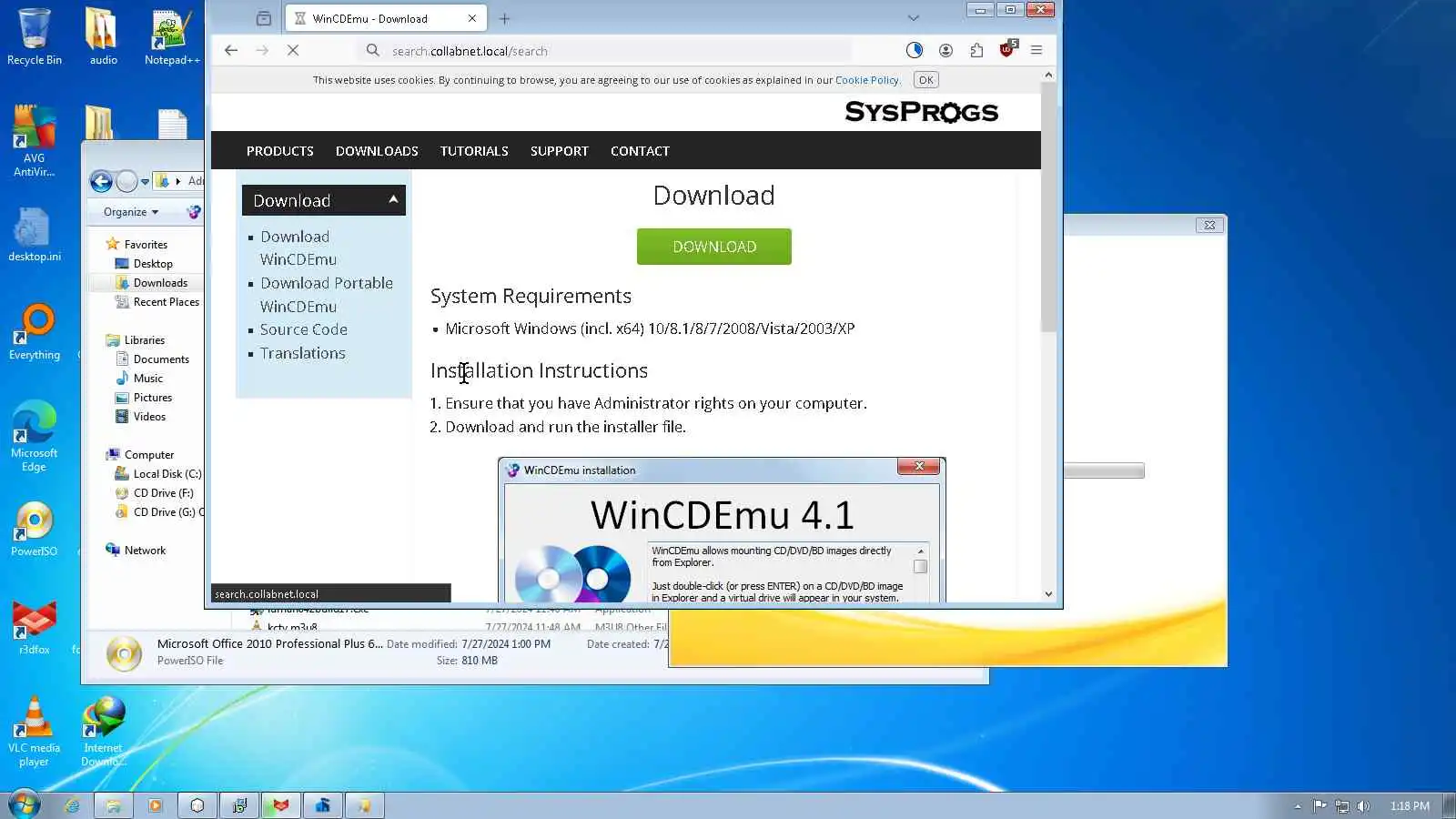The height and width of the screenshot is (819, 1456).
Task: Open the extensions puzzle-piece icon
Action: (x=976, y=51)
